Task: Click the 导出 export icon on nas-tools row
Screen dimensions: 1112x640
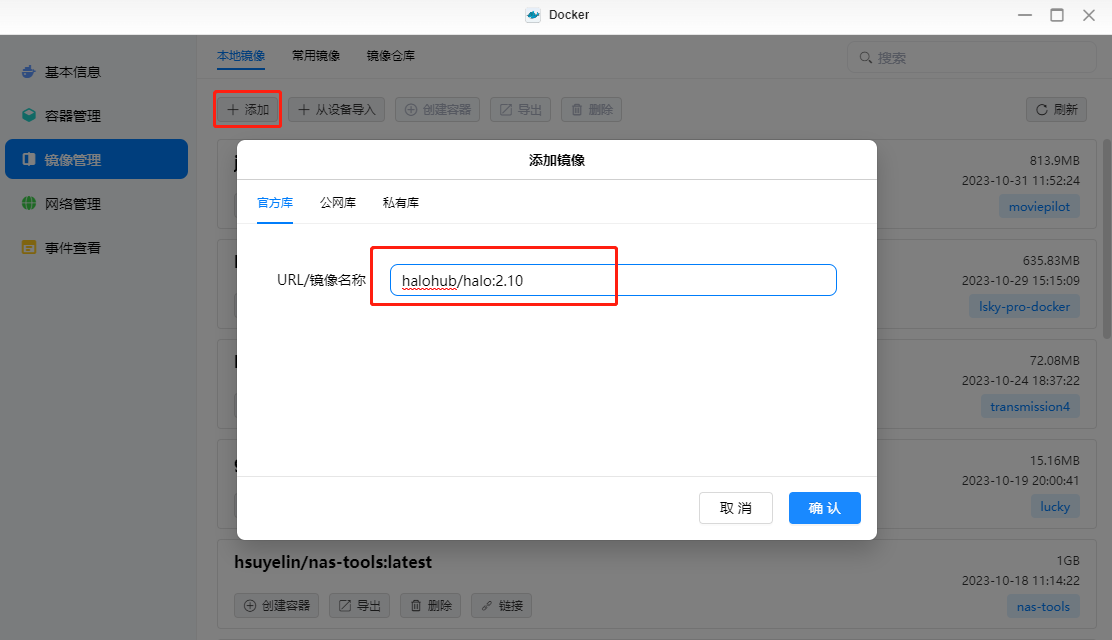Action: click(359, 605)
